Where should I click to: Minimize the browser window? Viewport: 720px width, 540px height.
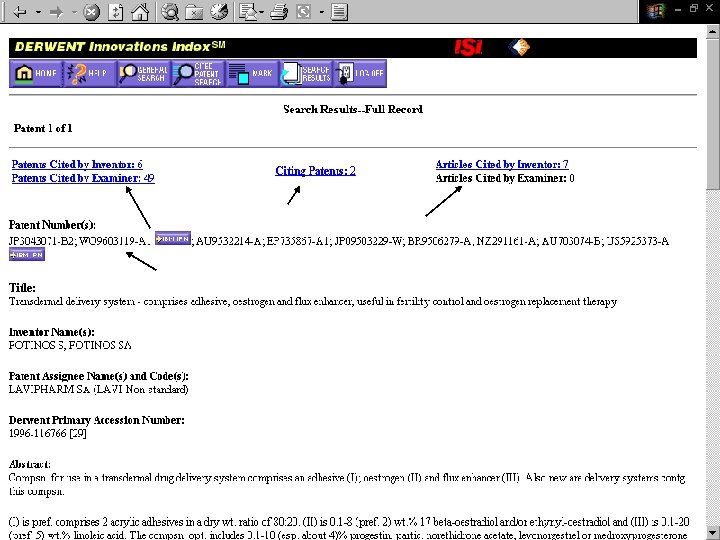[x=678, y=9]
